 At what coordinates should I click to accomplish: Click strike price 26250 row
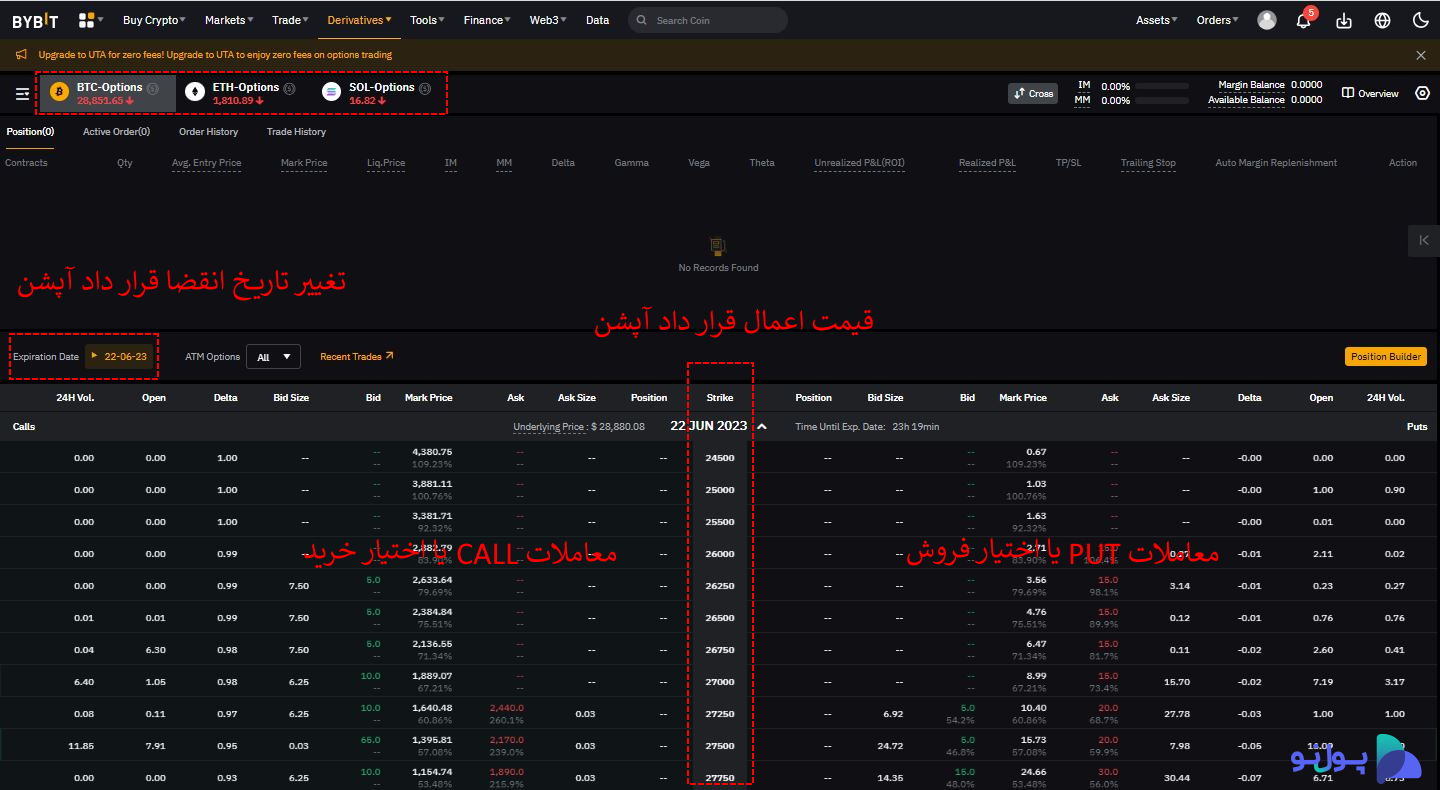720,586
